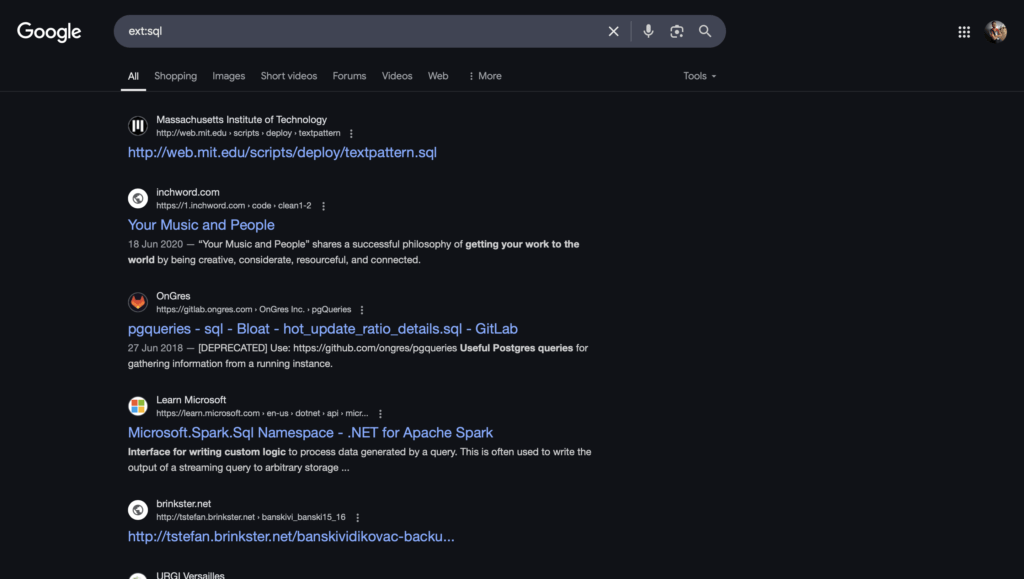Click the learn.microsoft.com en-us dotnet breadcrumb
Image resolution: width=1024 pixels, height=579 pixels.
click(x=262, y=413)
